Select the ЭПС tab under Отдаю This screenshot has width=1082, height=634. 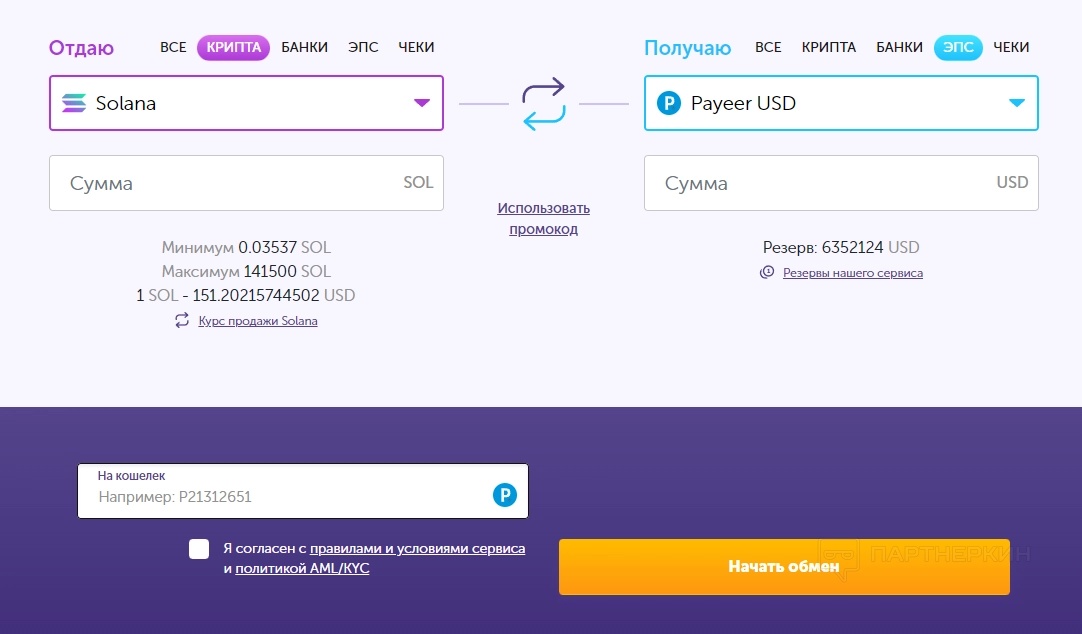(363, 47)
